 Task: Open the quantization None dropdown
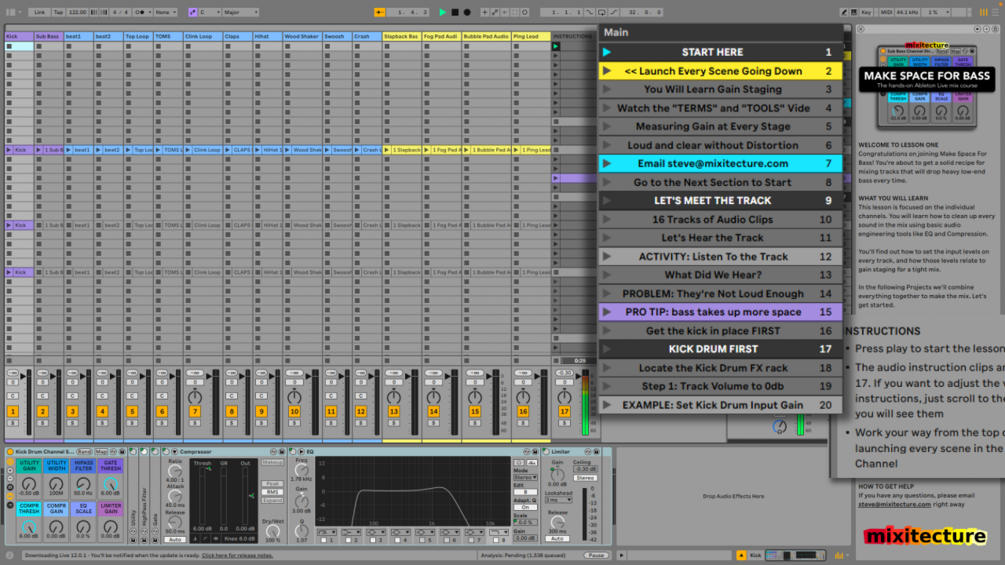click(165, 12)
